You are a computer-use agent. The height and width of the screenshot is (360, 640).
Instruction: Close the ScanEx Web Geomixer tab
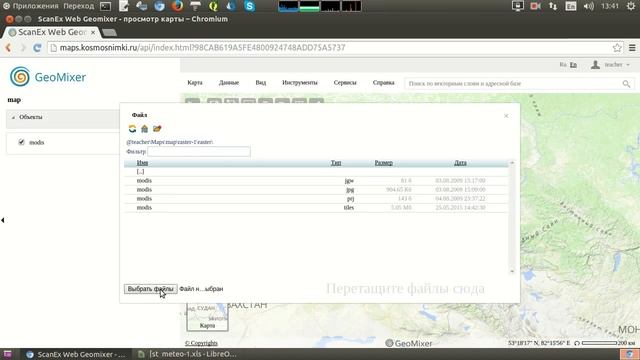(93, 32)
